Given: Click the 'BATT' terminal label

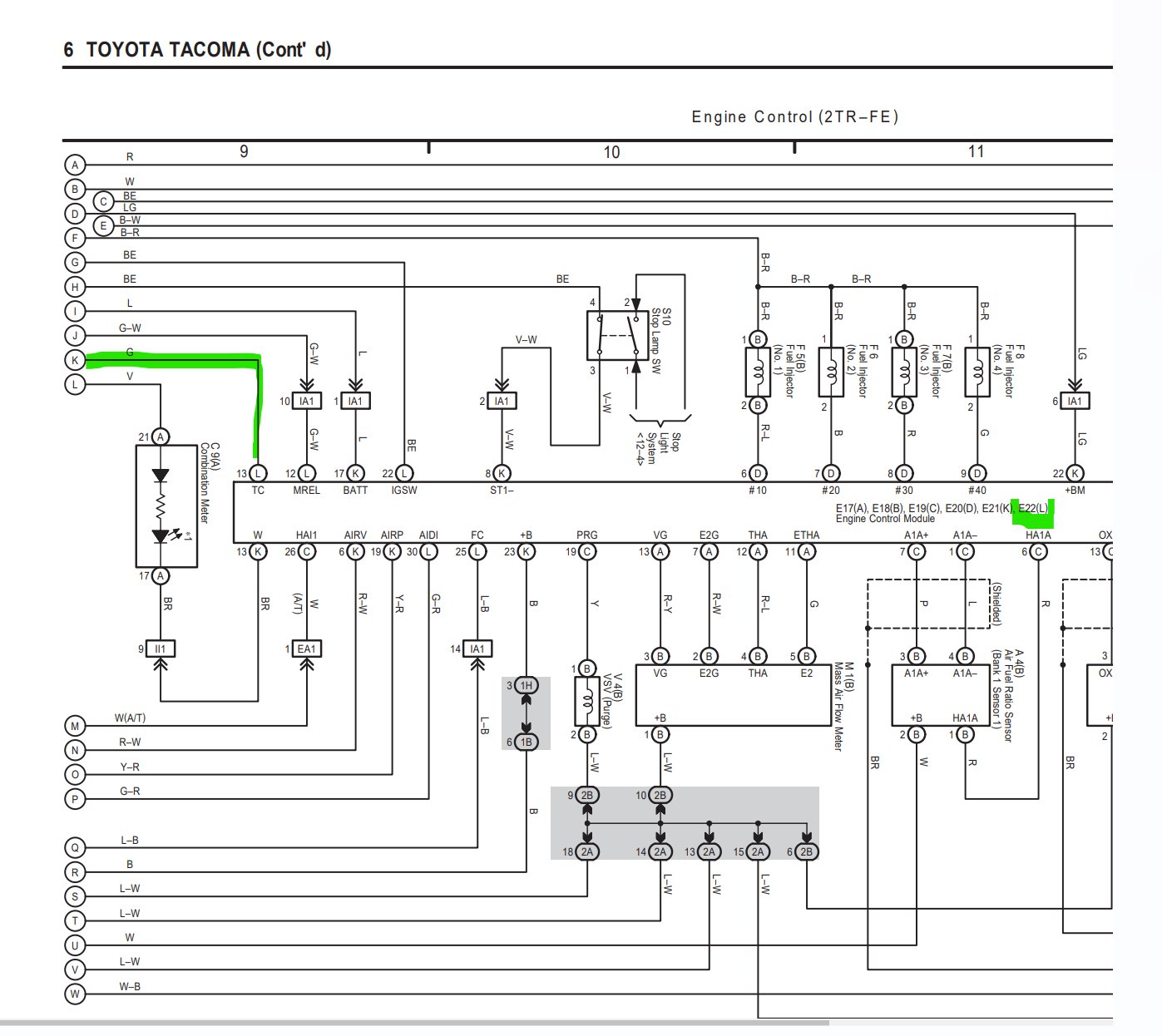Looking at the screenshot, I should point(355,491).
